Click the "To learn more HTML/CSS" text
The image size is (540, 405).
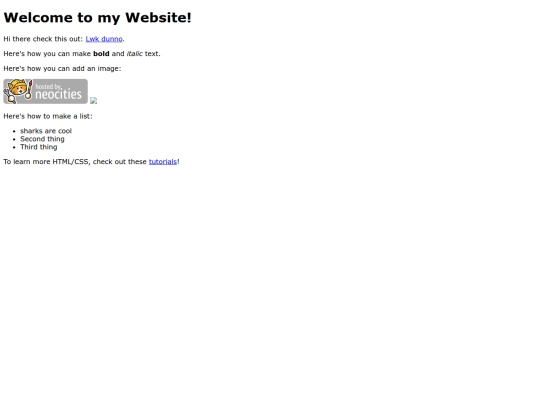47,162
